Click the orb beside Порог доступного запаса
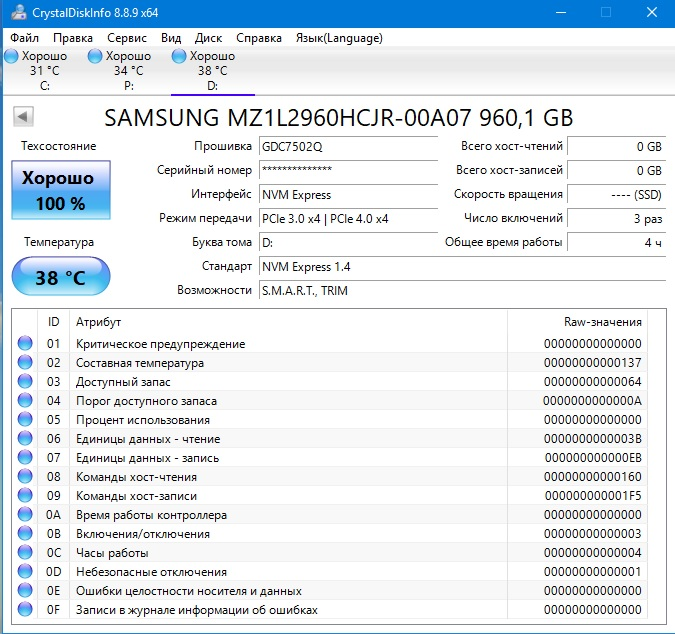 click(25, 400)
